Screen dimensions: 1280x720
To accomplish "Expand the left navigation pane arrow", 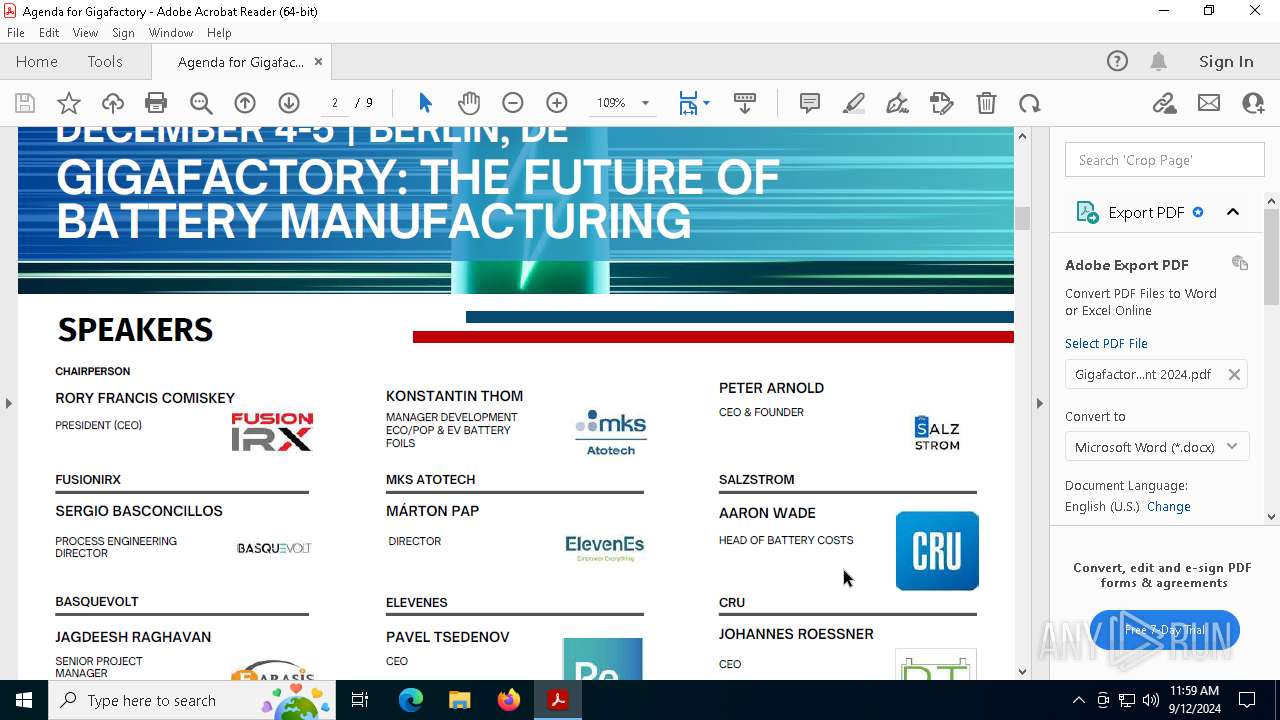I will [x=9, y=403].
